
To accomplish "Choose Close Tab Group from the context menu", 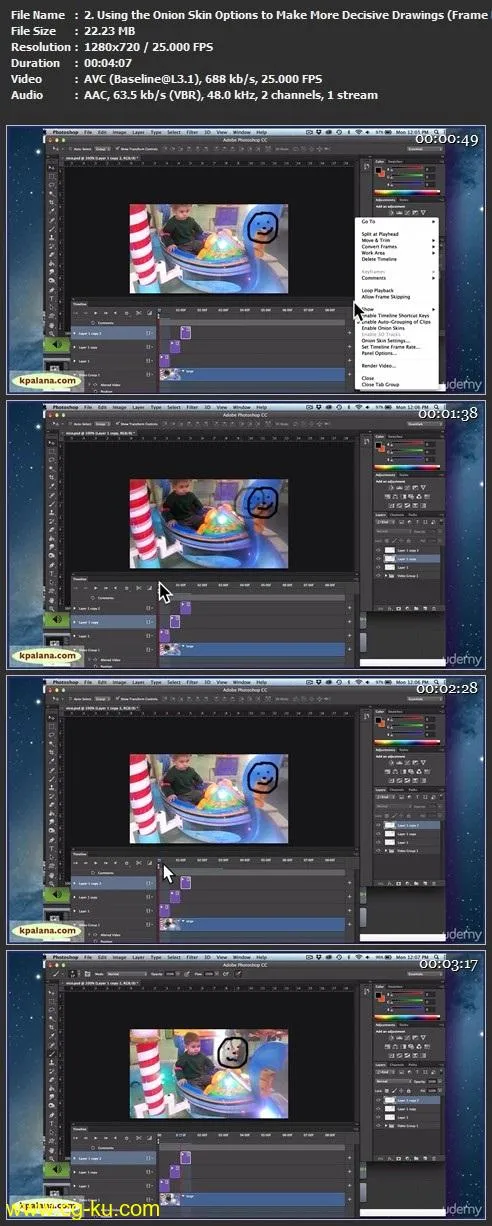I will (x=381, y=384).
